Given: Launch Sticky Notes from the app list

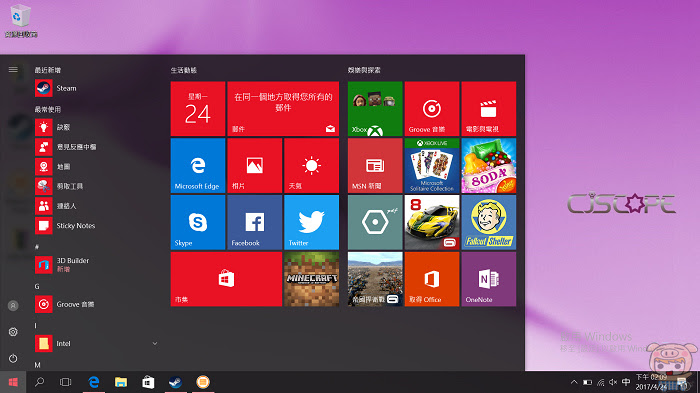Looking at the screenshot, I should [x=96, y=226].
